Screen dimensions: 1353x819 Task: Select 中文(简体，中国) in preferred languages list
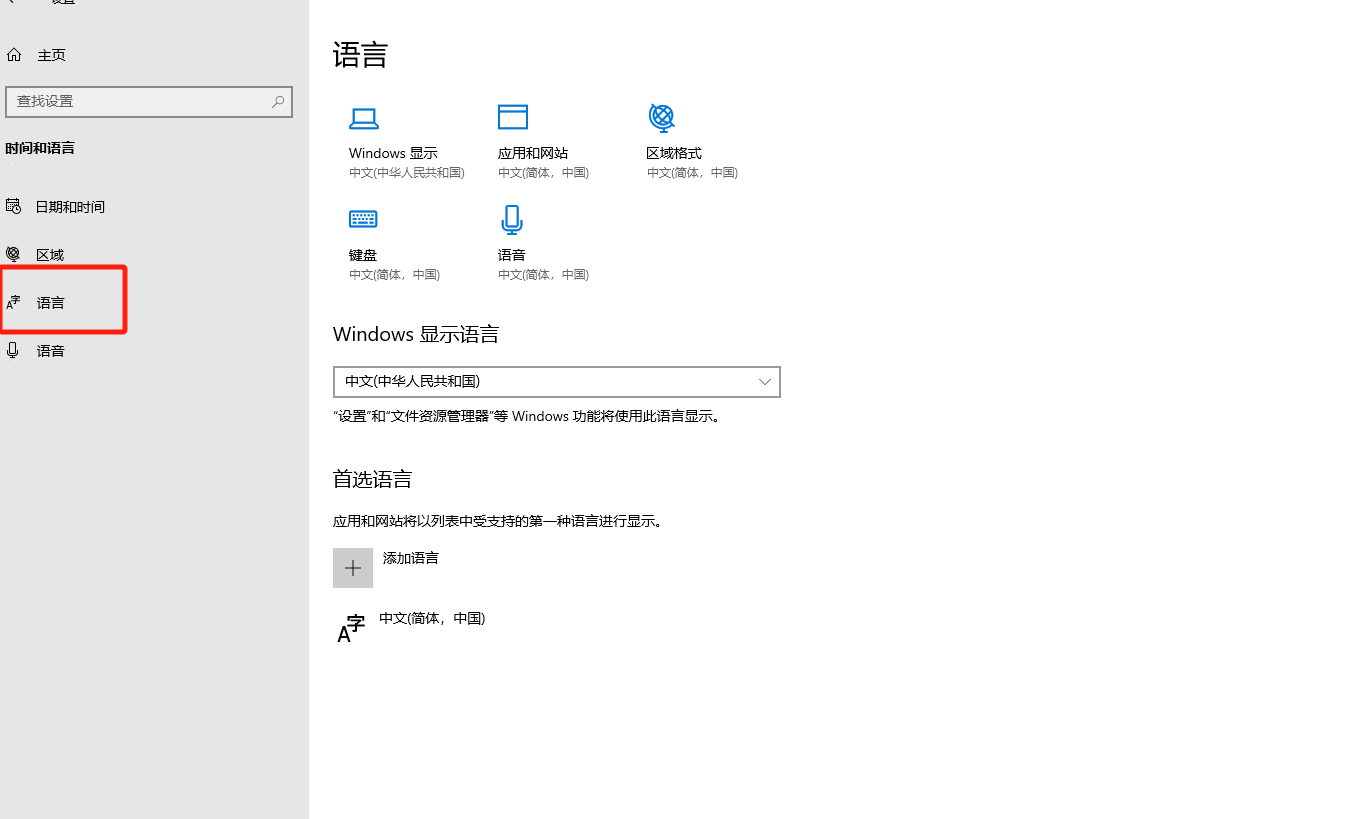(x=432, y=619)
